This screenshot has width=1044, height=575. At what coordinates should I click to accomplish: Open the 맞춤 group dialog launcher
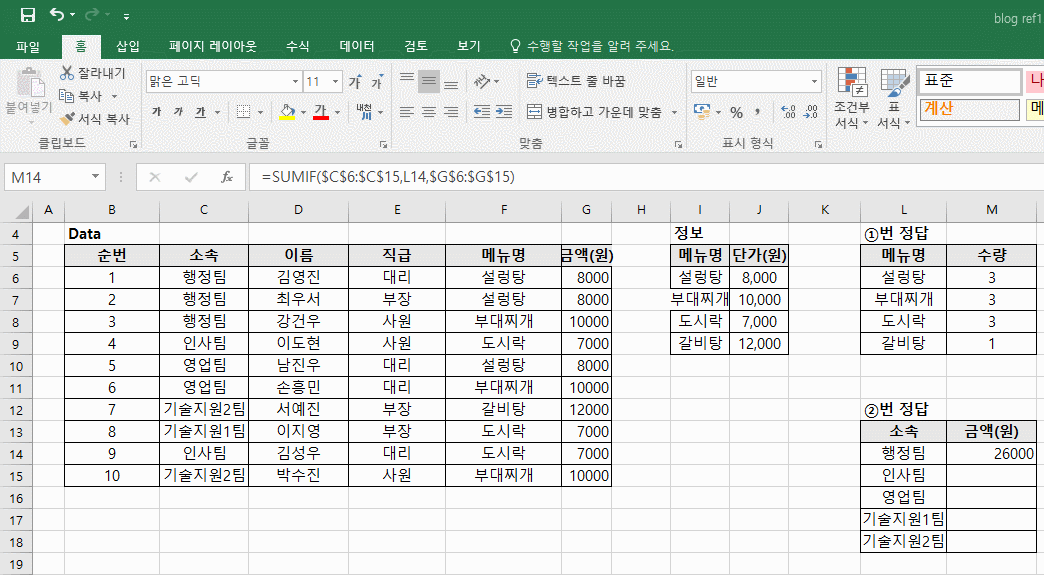click(x=678, y=144)
